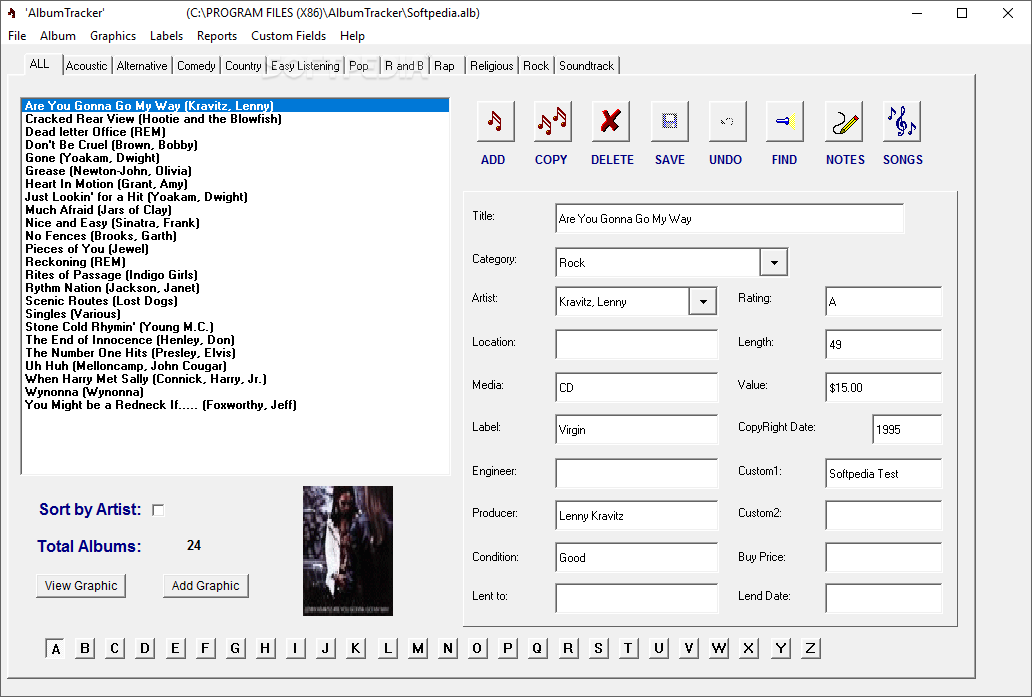Click the FIND flashlight icon

785,121
